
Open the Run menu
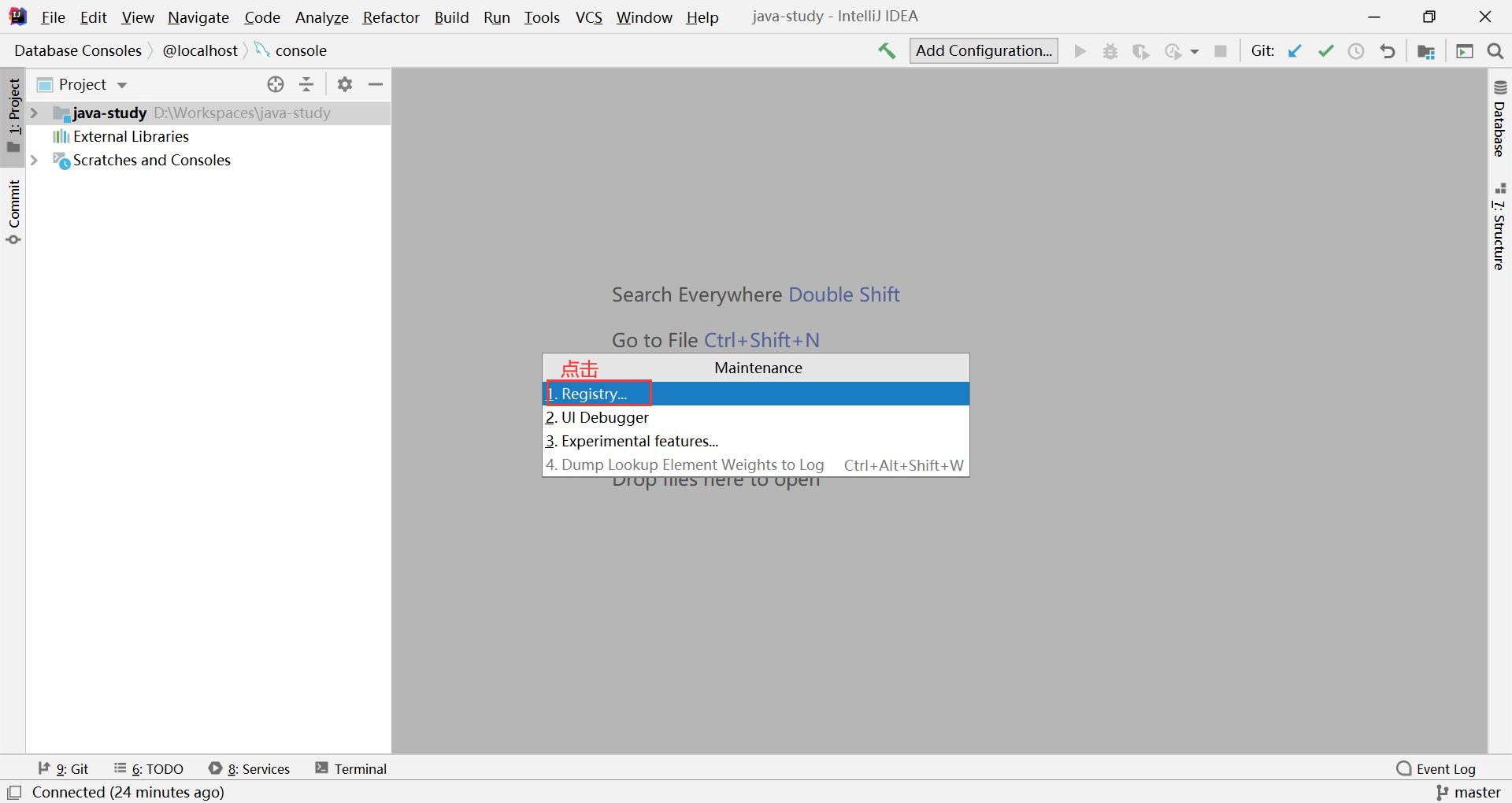(x=497, y=17)
